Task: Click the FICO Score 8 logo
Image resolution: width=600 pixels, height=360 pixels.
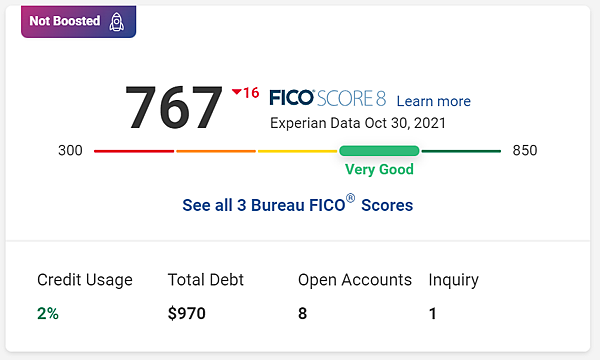Action: pos(328,98)
